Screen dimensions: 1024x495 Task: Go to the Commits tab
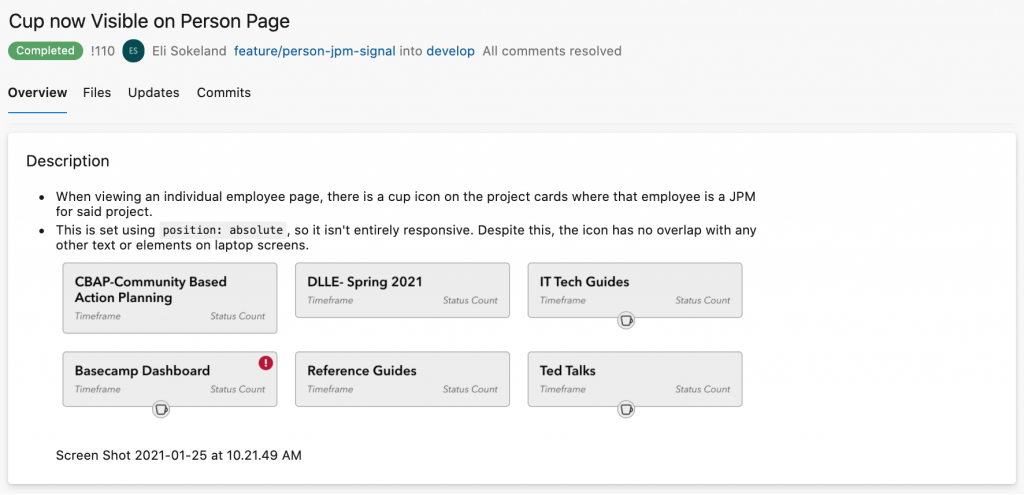tap(223, 93)
